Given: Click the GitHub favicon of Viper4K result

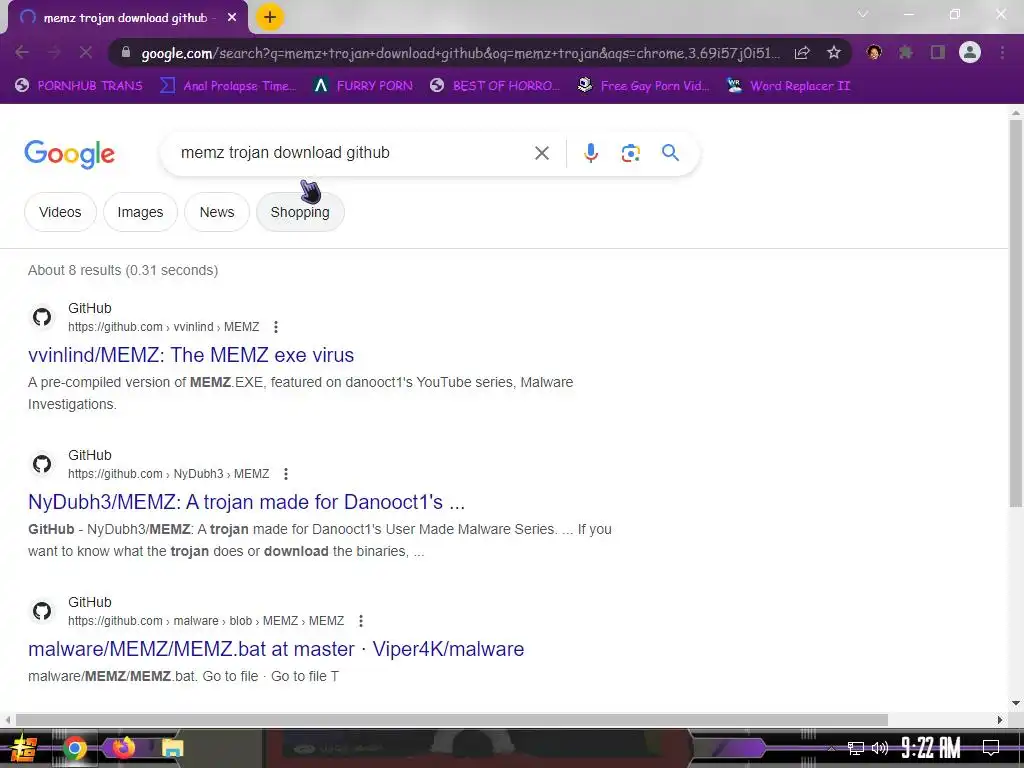Looking at the screenshot, I should pos(42,611).
